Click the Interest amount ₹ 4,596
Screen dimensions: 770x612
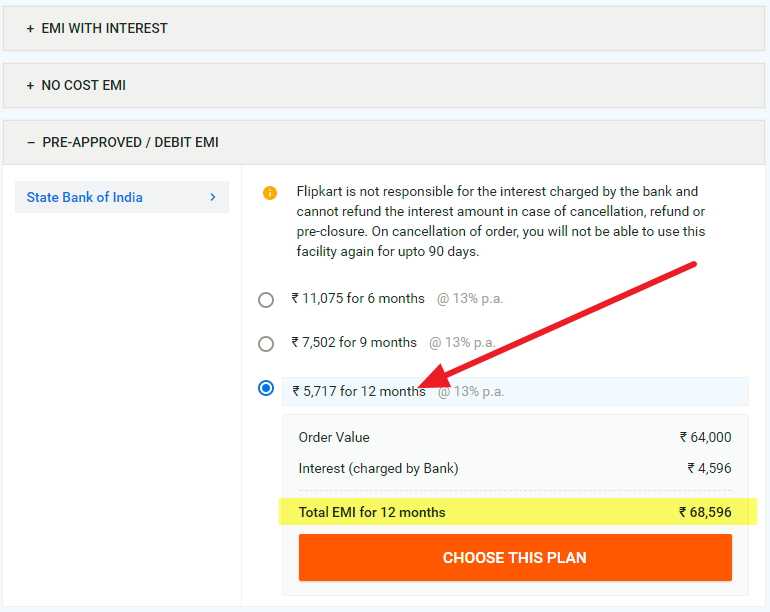pos(709,468)
